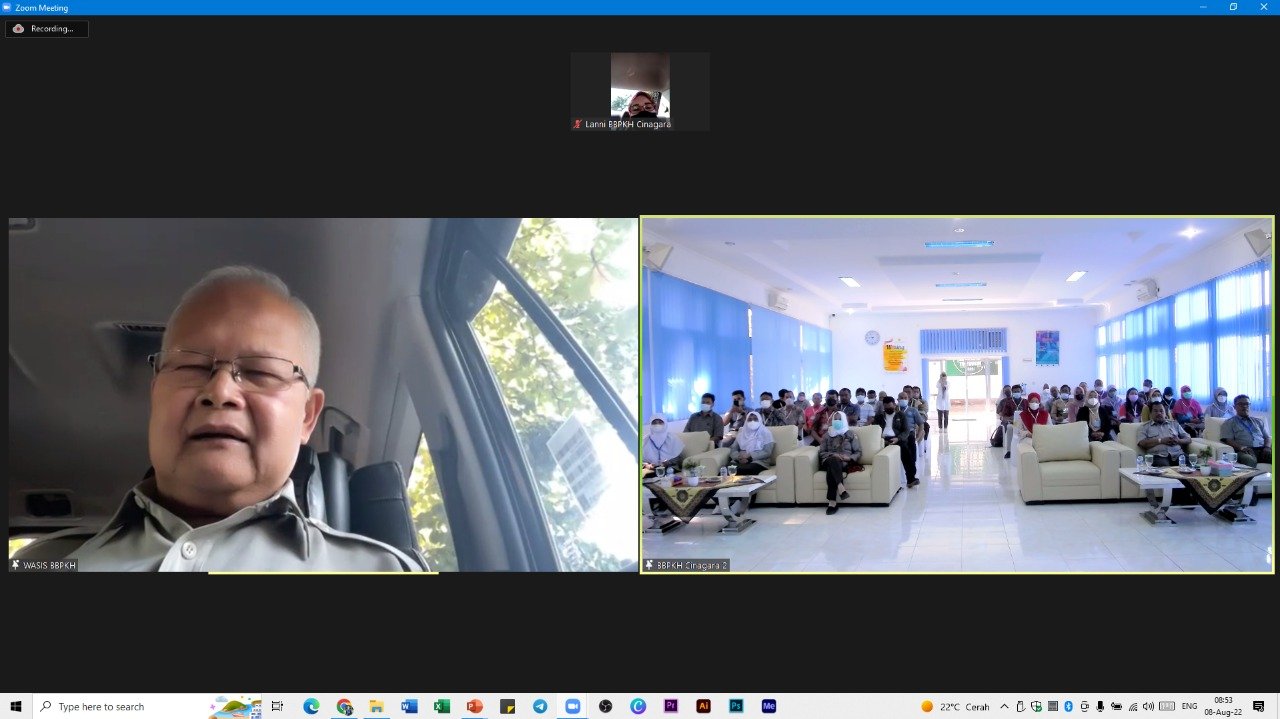Select BBPKH Cinagara 2 video tile

[x=957, y=395]
